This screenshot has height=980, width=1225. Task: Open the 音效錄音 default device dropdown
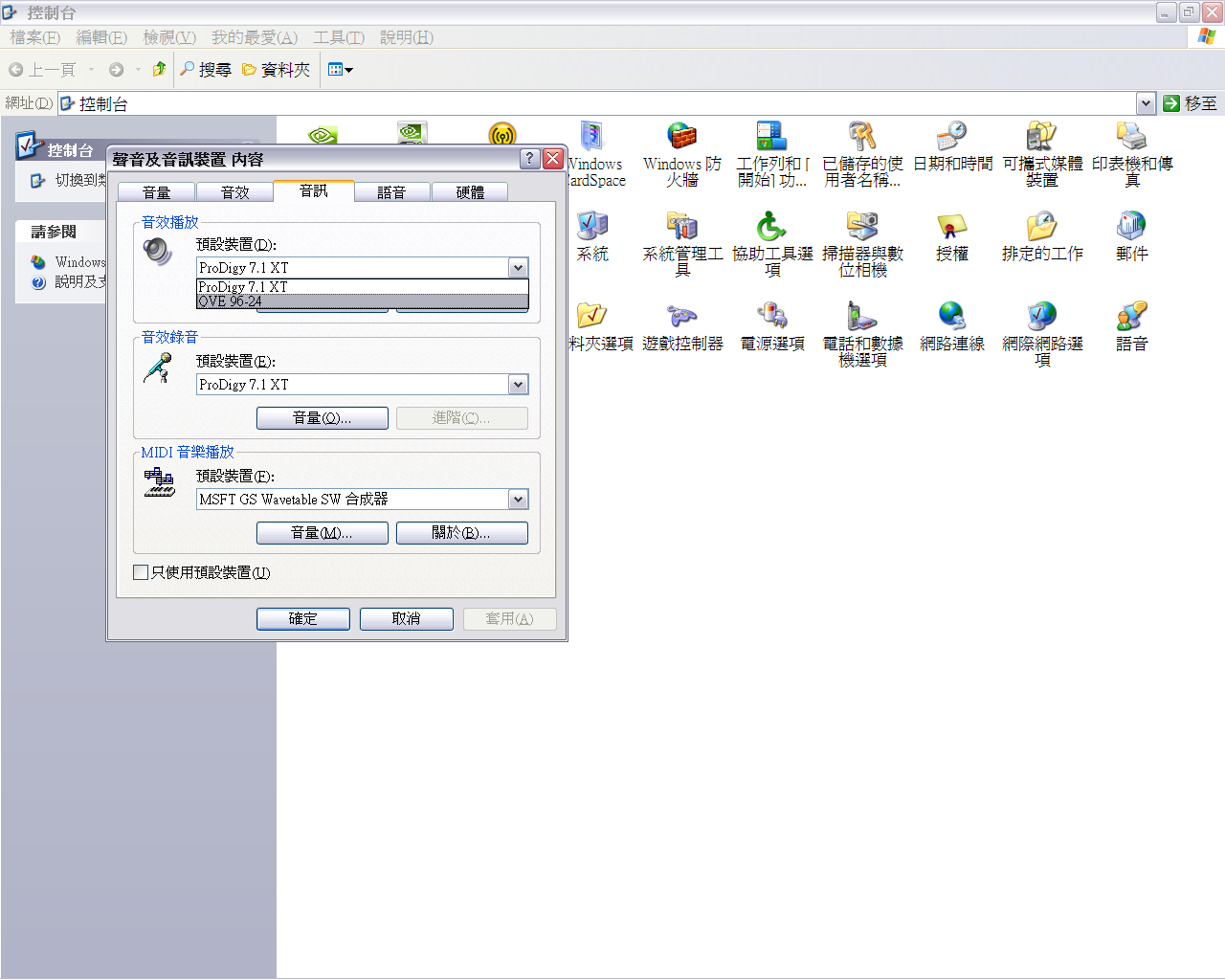coord(518,385)
